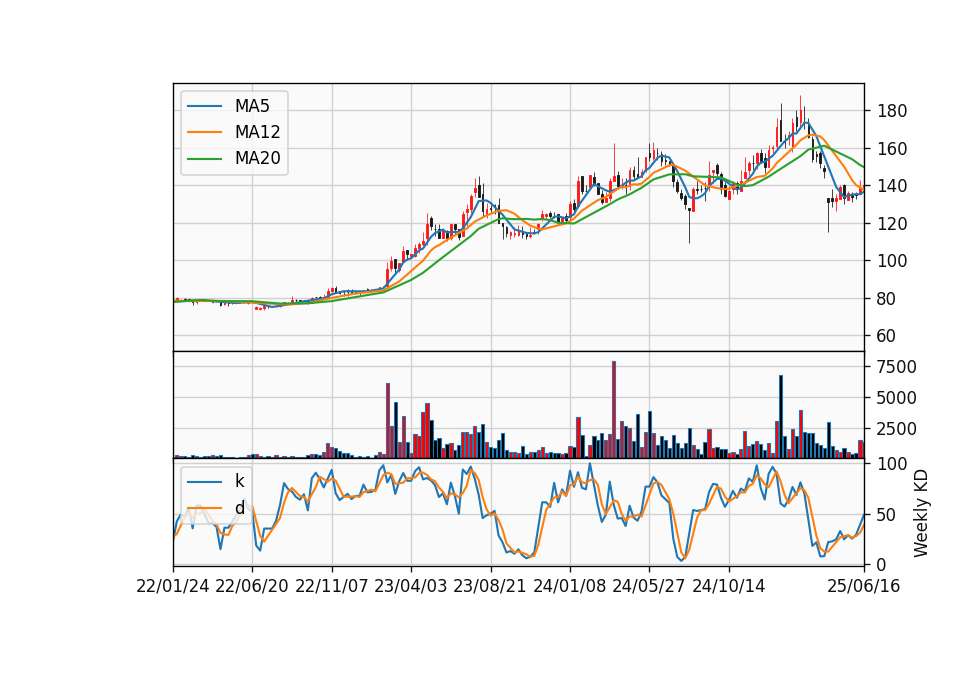The height and width of the screenshot is (690, 960).
Task: Click the d legend label in KD panel
Action: click(239, 508)
